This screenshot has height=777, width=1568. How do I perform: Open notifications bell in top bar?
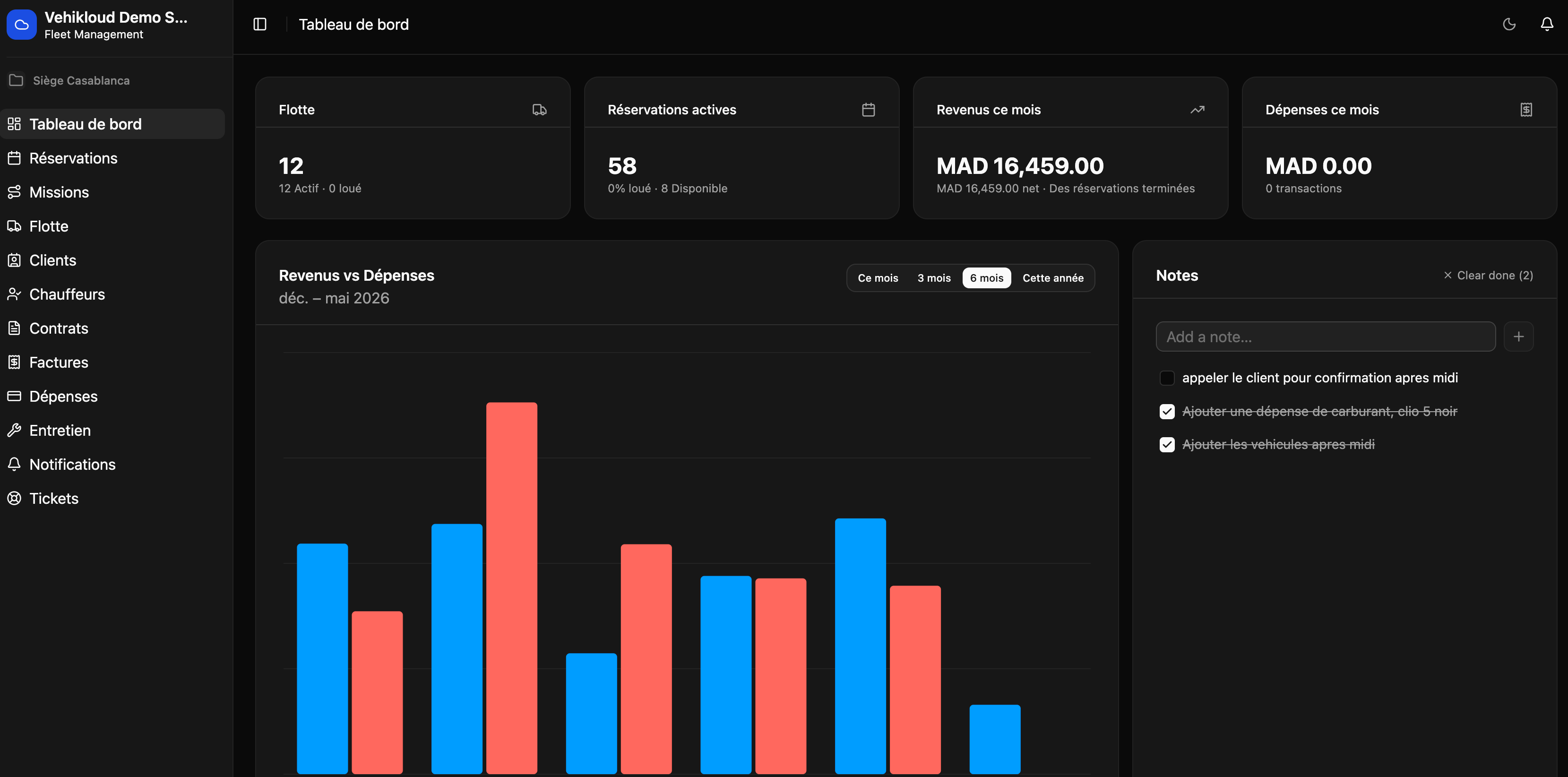pyautogui.click(x=1547, y=25)
